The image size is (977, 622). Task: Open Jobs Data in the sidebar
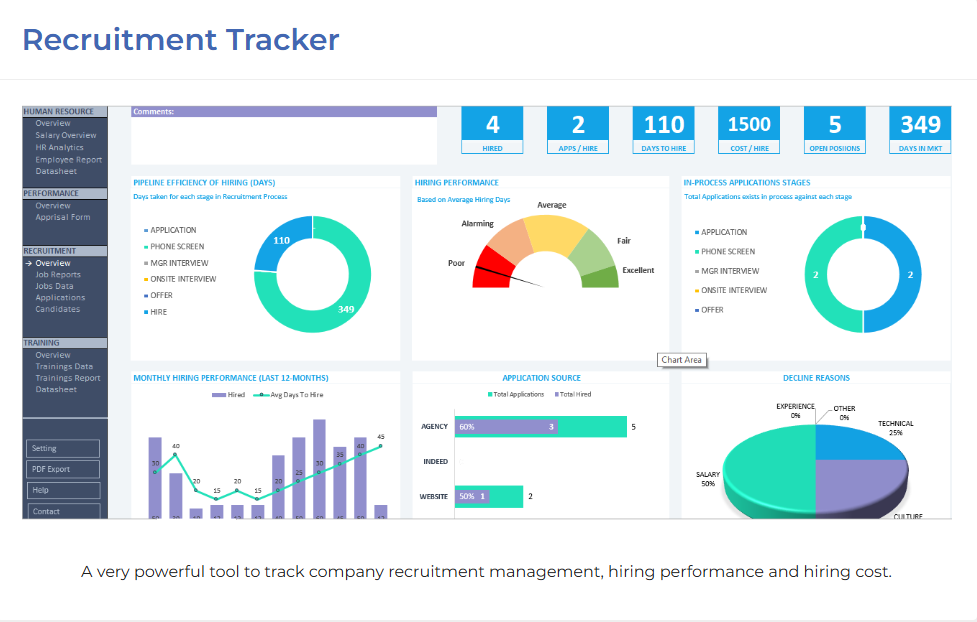(56, 286)
